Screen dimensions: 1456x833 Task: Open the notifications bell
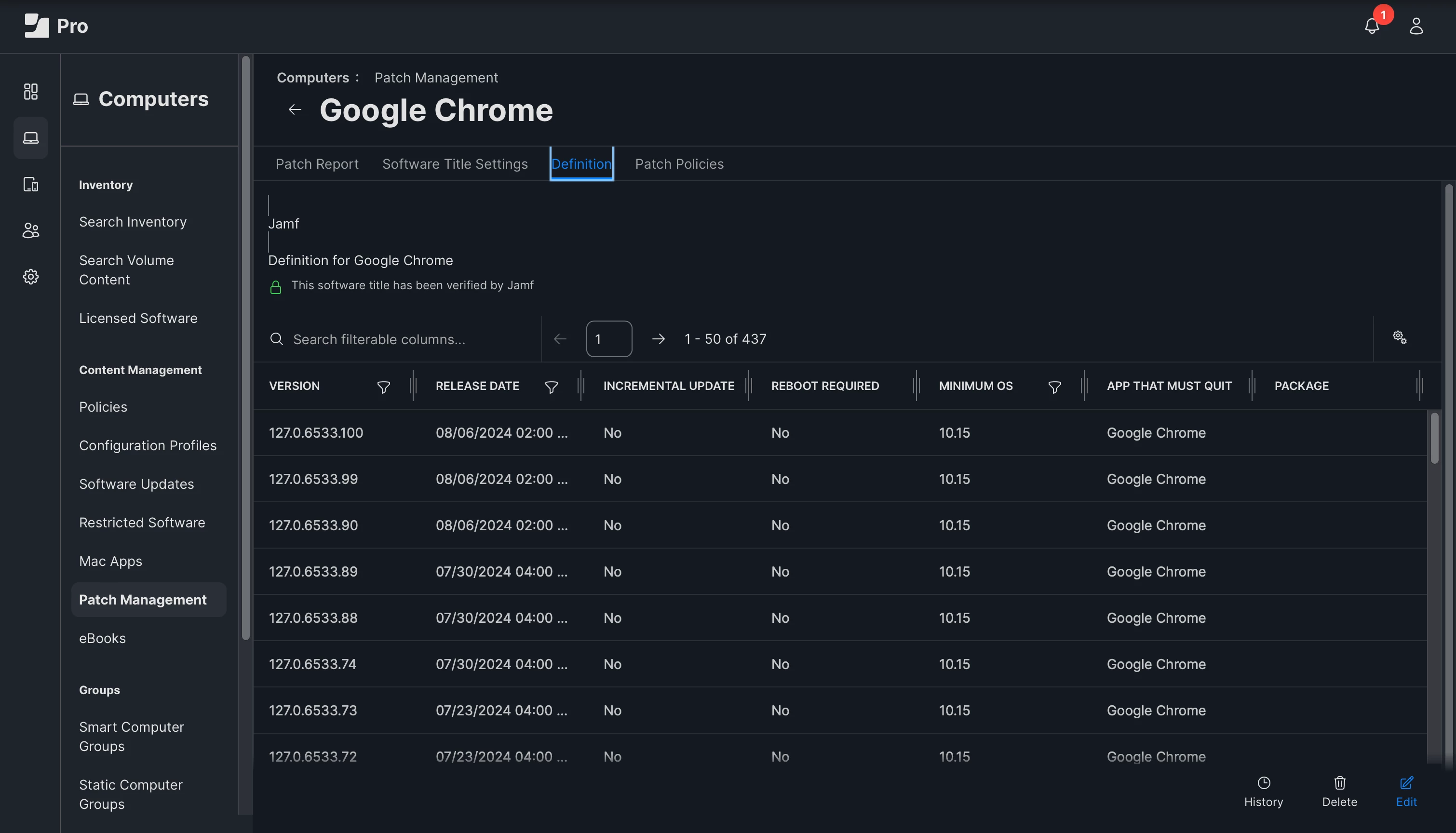[x=1372, y=26]
